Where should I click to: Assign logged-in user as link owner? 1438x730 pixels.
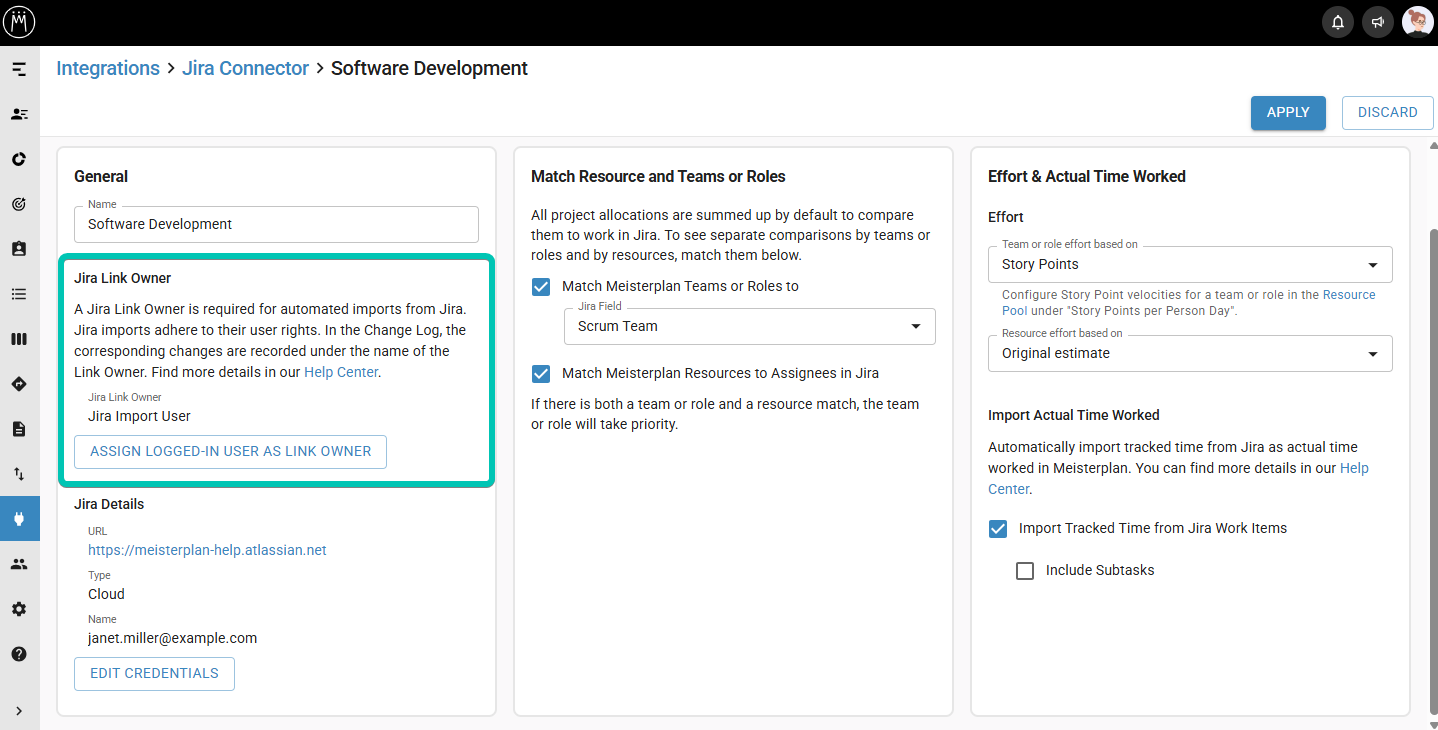[231, 452]
